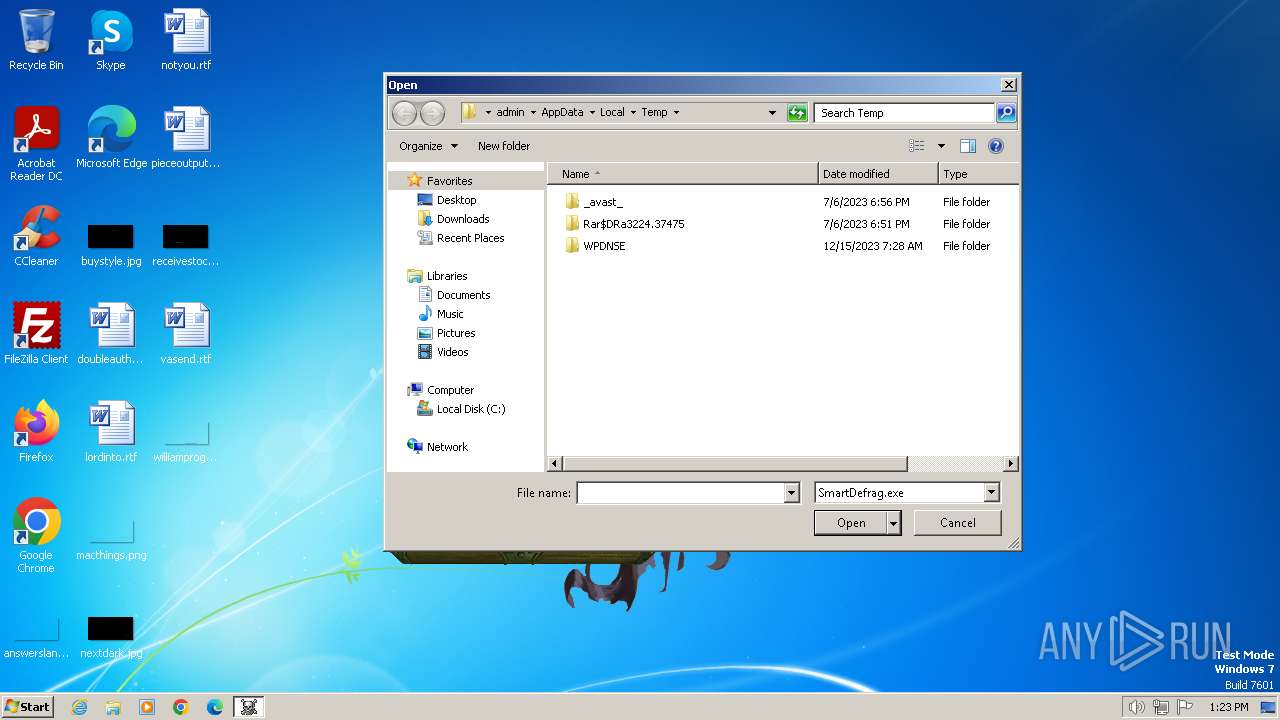The height and width of the screenshot is (720, 1280).
Task: Select Videos library
Action: tap(452, 352)
